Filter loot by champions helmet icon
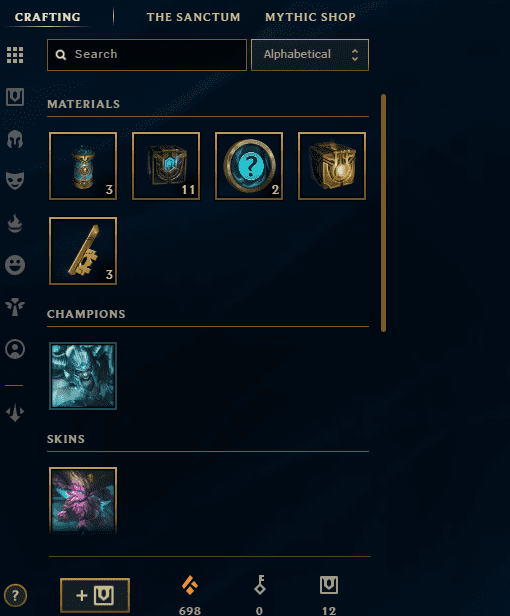 (x=15, y=139)
